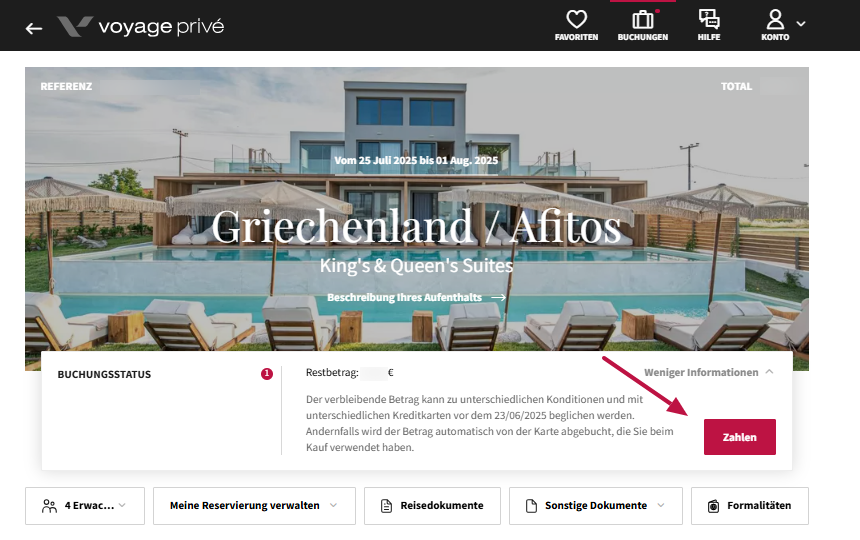Expand the Konto dropdown chevron

(x=801, y=24)
